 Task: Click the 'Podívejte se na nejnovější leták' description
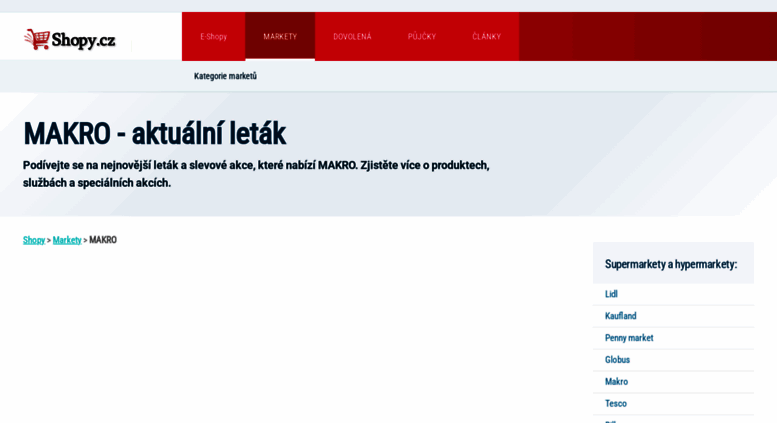coord(256,174)
